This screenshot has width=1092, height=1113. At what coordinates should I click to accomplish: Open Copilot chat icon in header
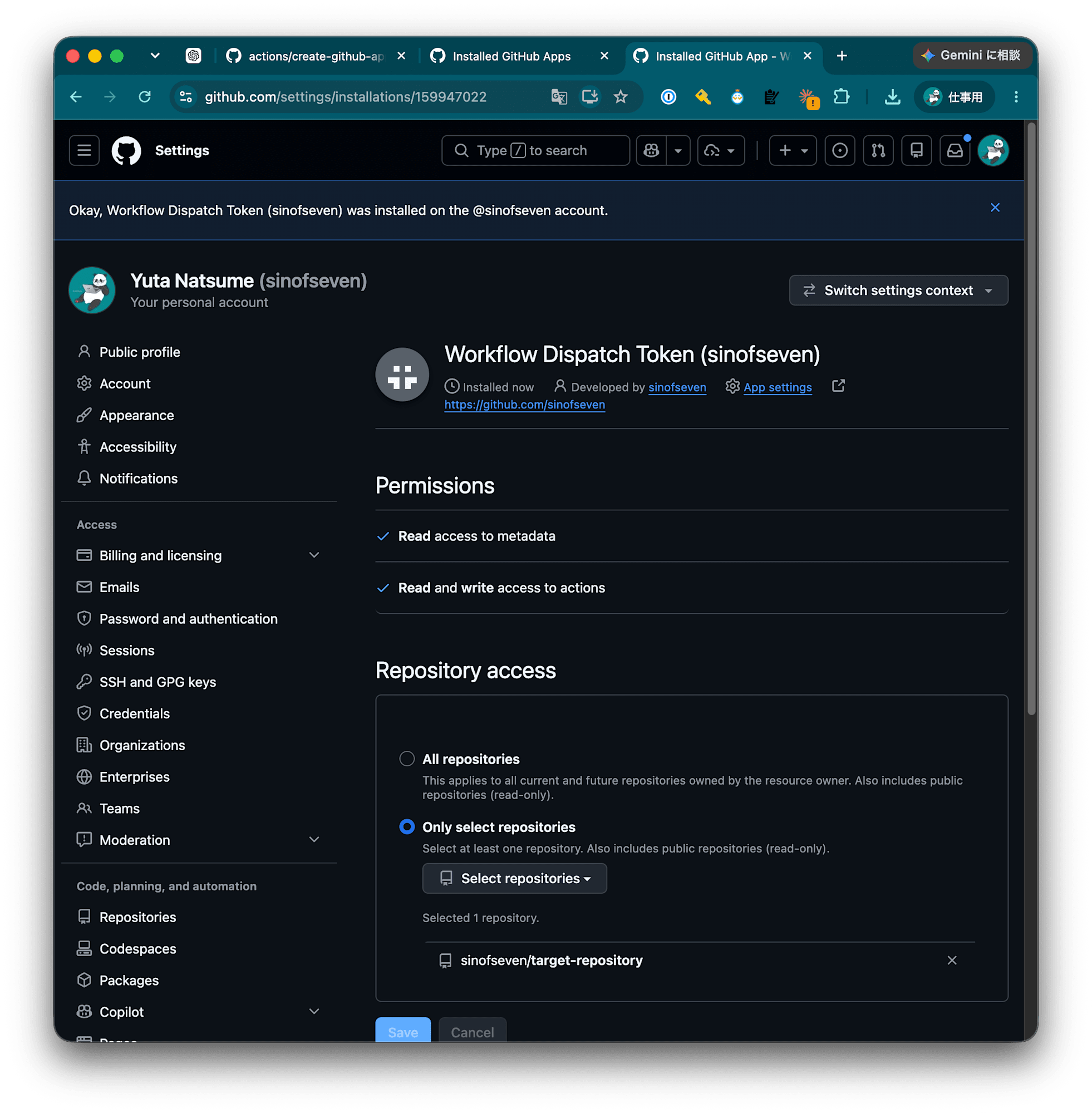click(652, 150)
